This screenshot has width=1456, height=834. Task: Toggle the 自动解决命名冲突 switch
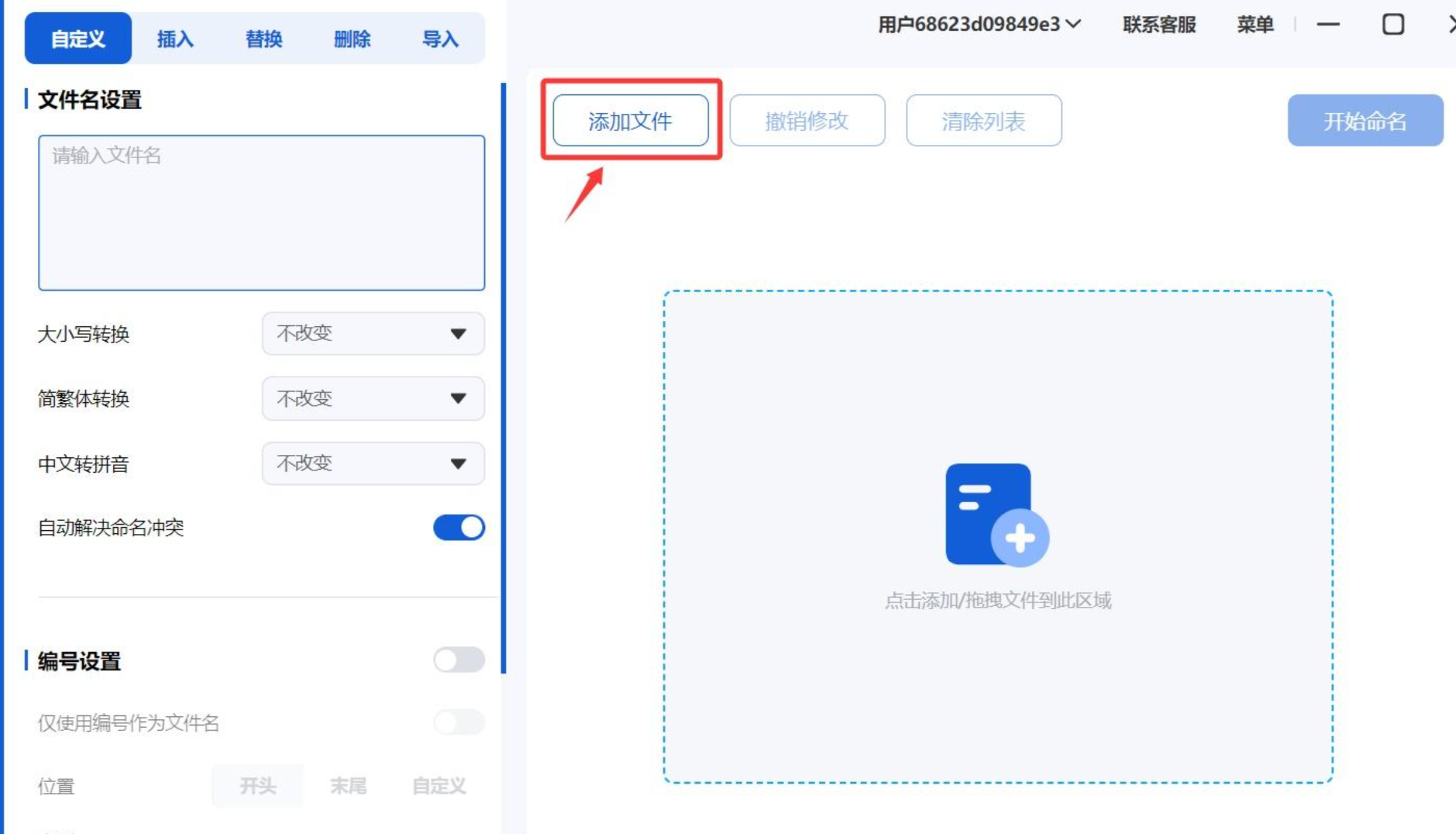[x=459, y=527]
